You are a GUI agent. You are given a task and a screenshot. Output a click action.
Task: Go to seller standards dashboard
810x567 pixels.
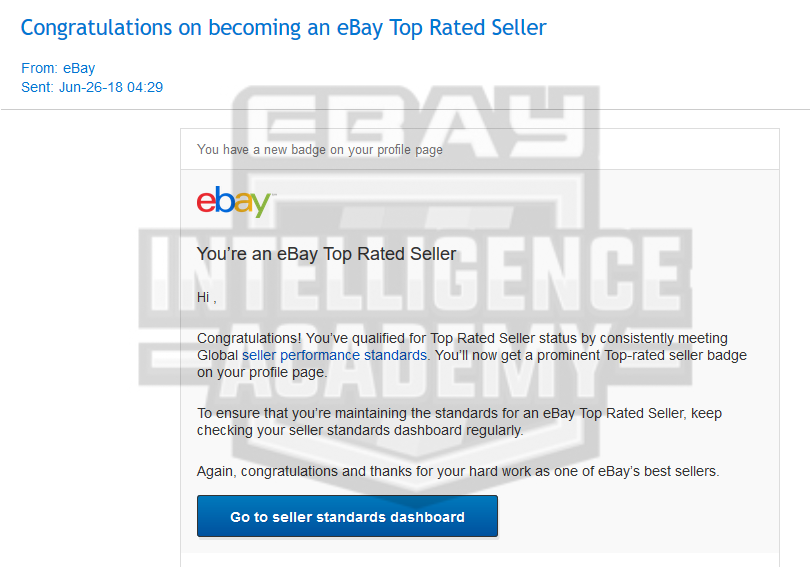[x=347, y=517]
